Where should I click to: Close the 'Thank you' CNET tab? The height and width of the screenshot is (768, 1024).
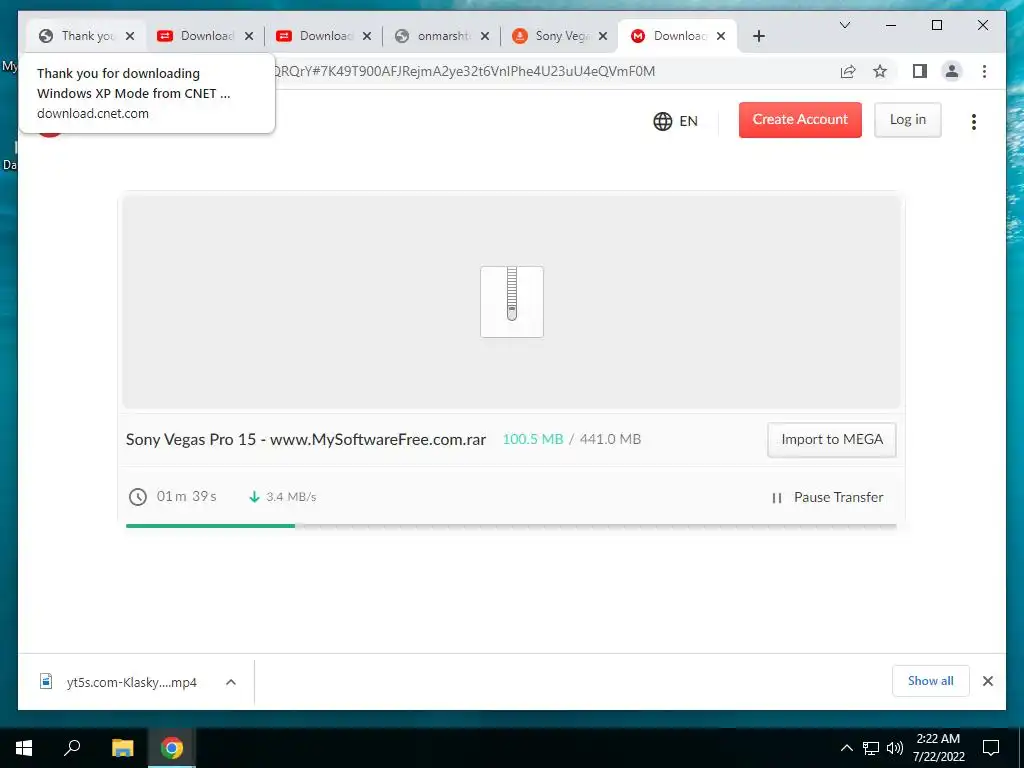[x=130, y=36]
